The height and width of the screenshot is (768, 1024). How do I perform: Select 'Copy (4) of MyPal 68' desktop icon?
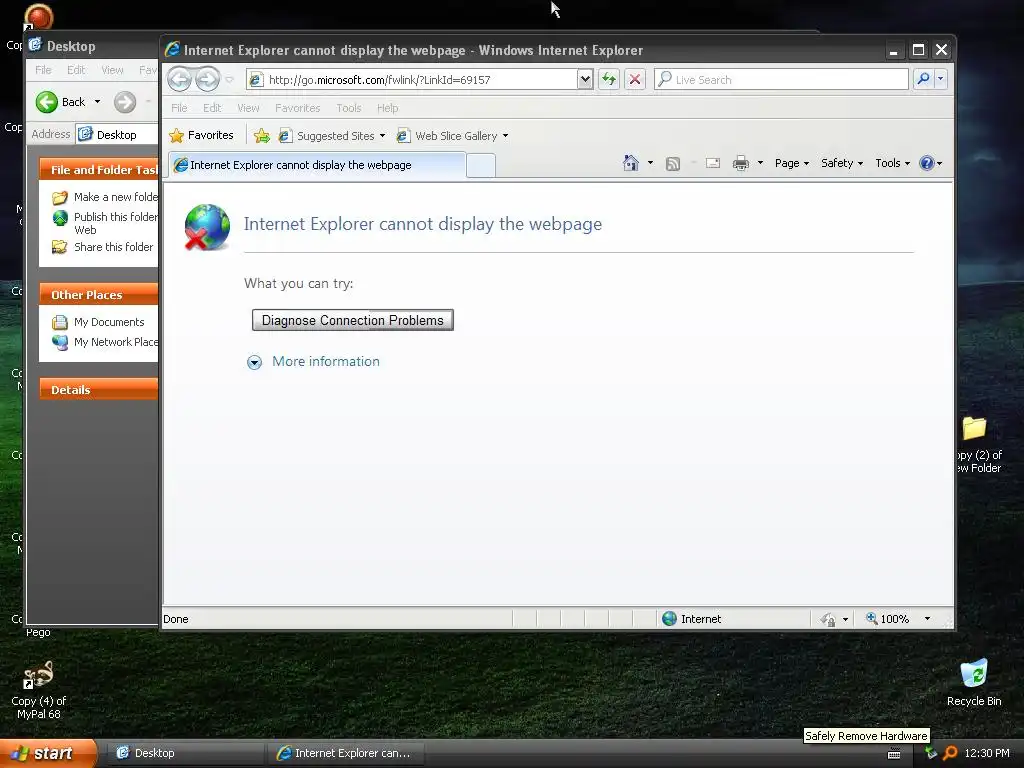(39, 690)
